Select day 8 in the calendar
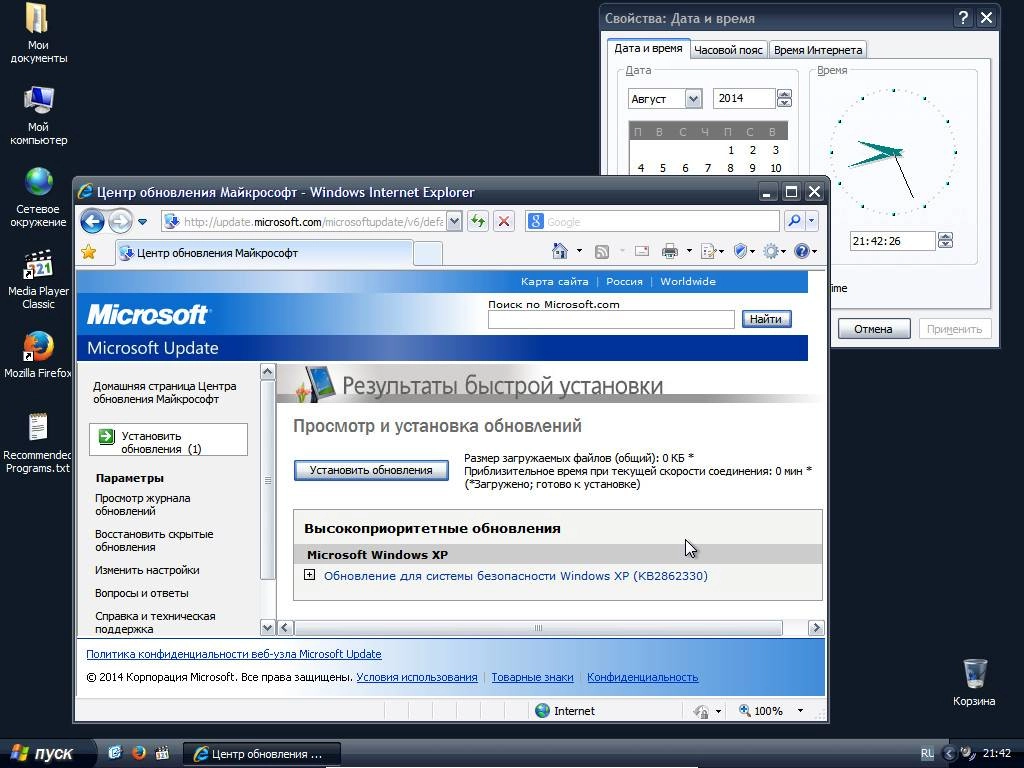 coord(730,168)
